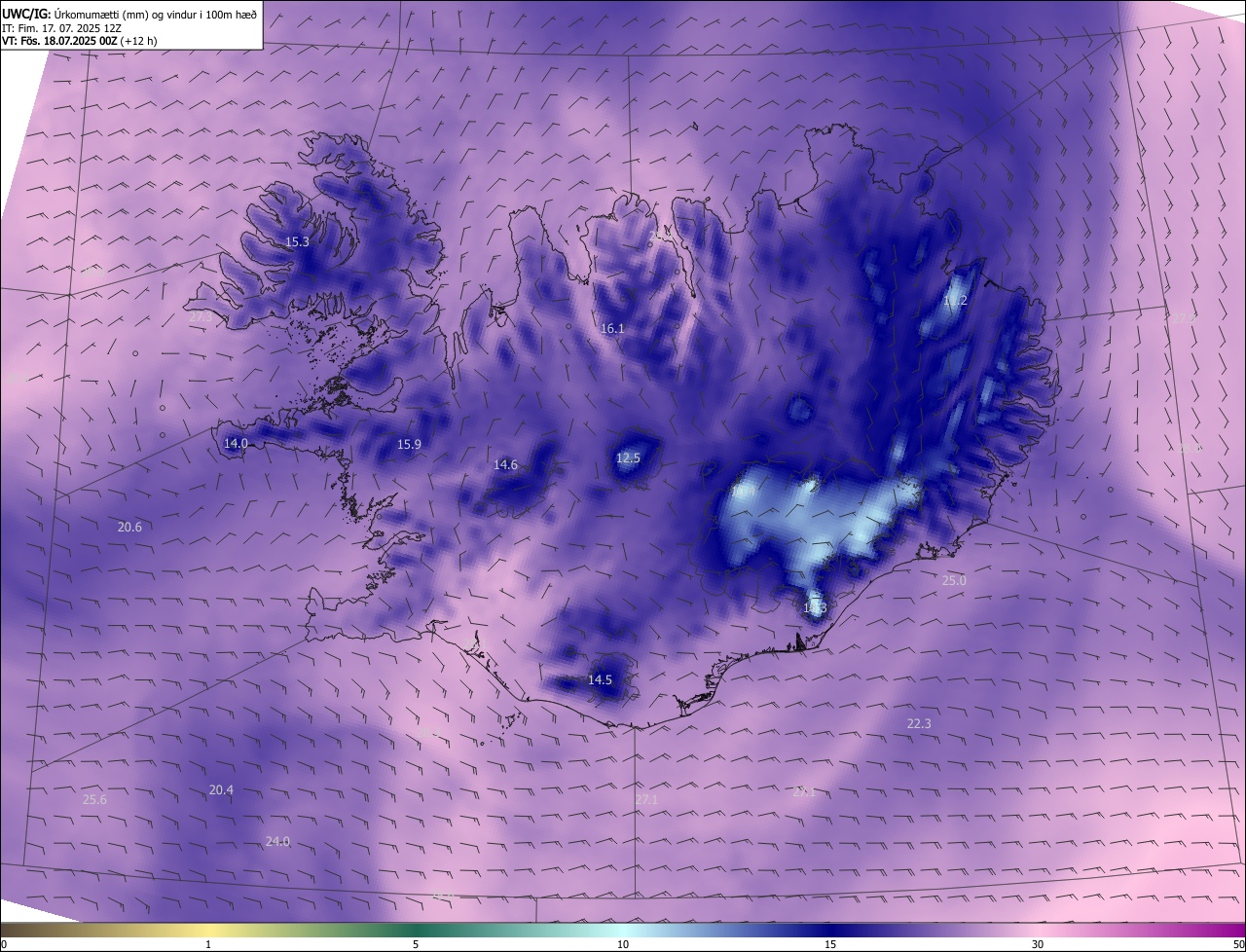Image resolution: width=1246 pixels, height=952 pixels.
Task: Click the 'UWC/IG: Úrkomumætti (mm)' title line
Action: (x=129, y=14)
